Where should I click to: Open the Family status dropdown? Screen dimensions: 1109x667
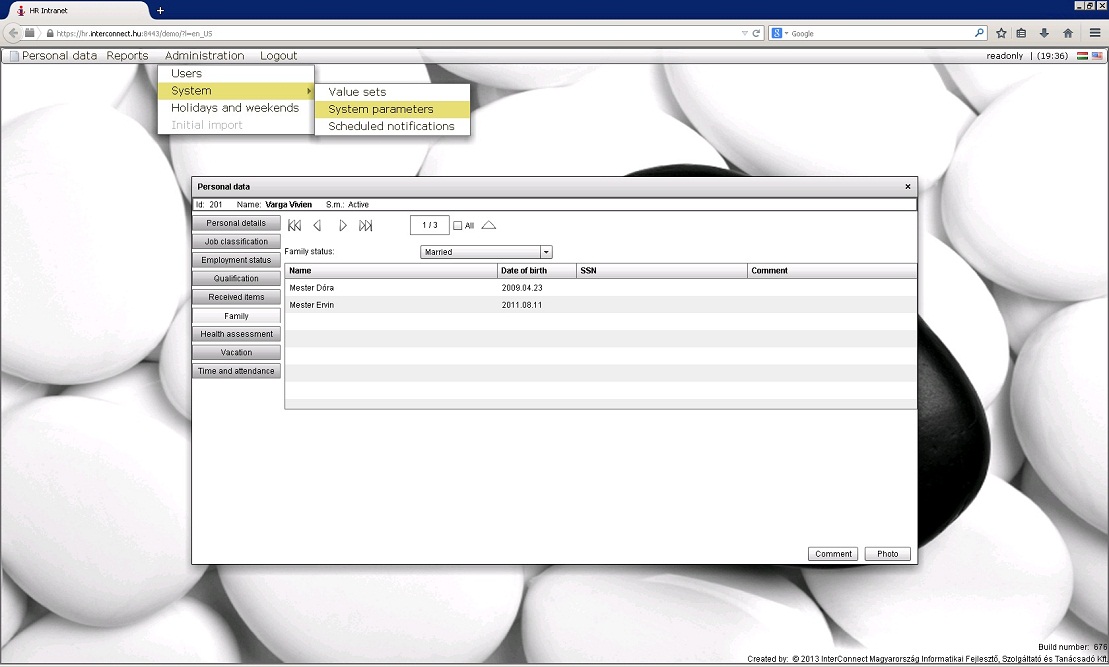pos(546,252)
